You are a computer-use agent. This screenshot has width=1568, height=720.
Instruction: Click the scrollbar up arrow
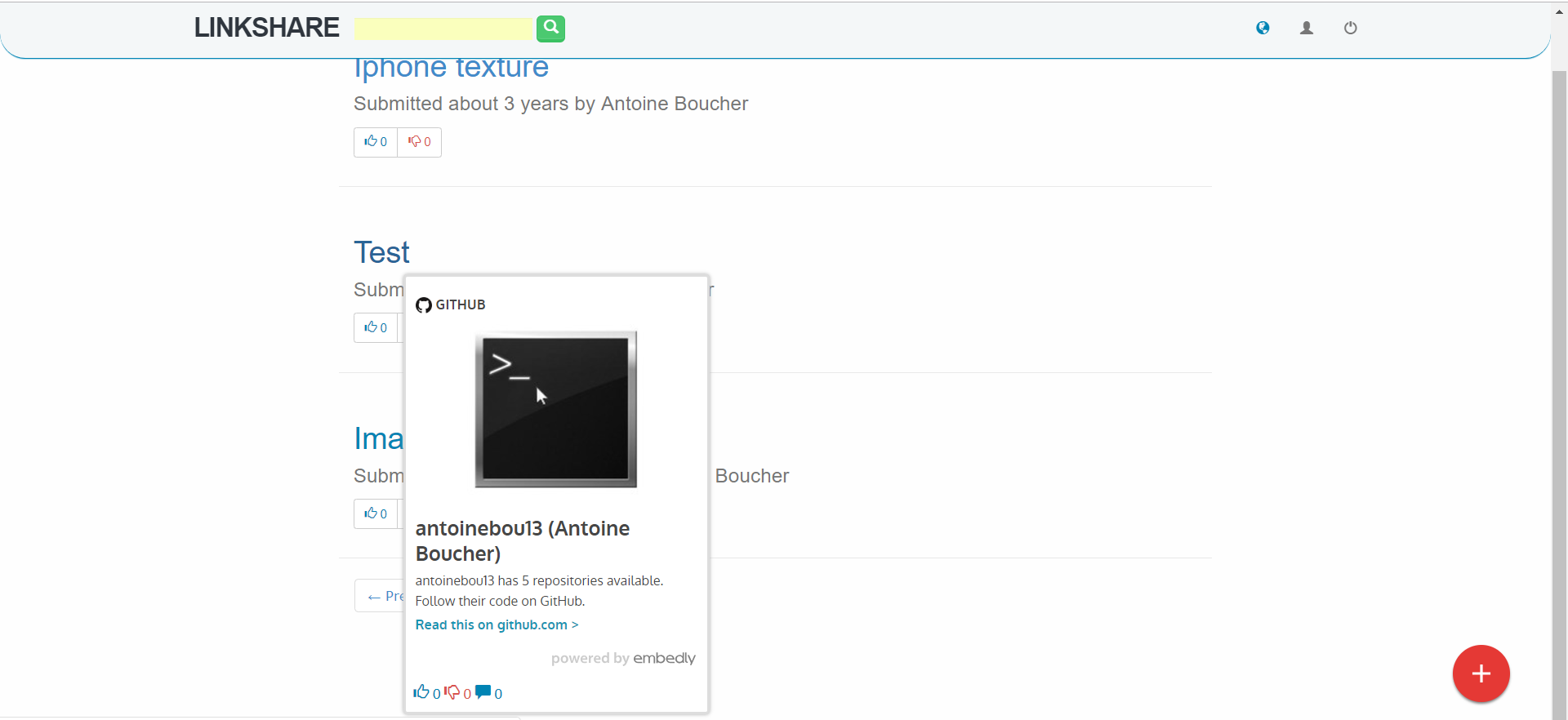point(1559,11)
